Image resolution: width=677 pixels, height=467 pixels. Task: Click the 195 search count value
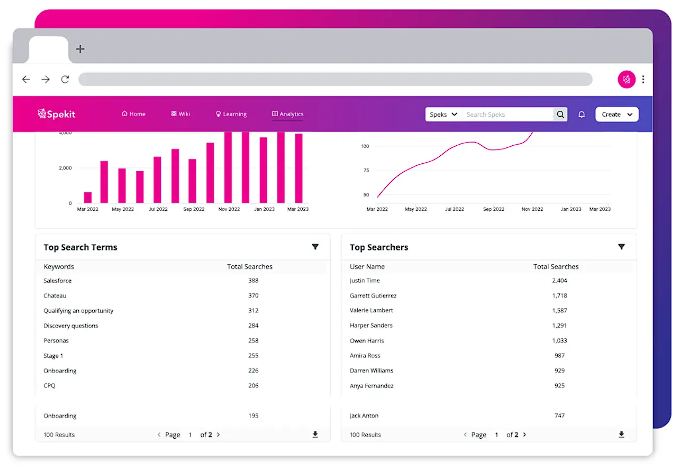click(x=253, y=416)
